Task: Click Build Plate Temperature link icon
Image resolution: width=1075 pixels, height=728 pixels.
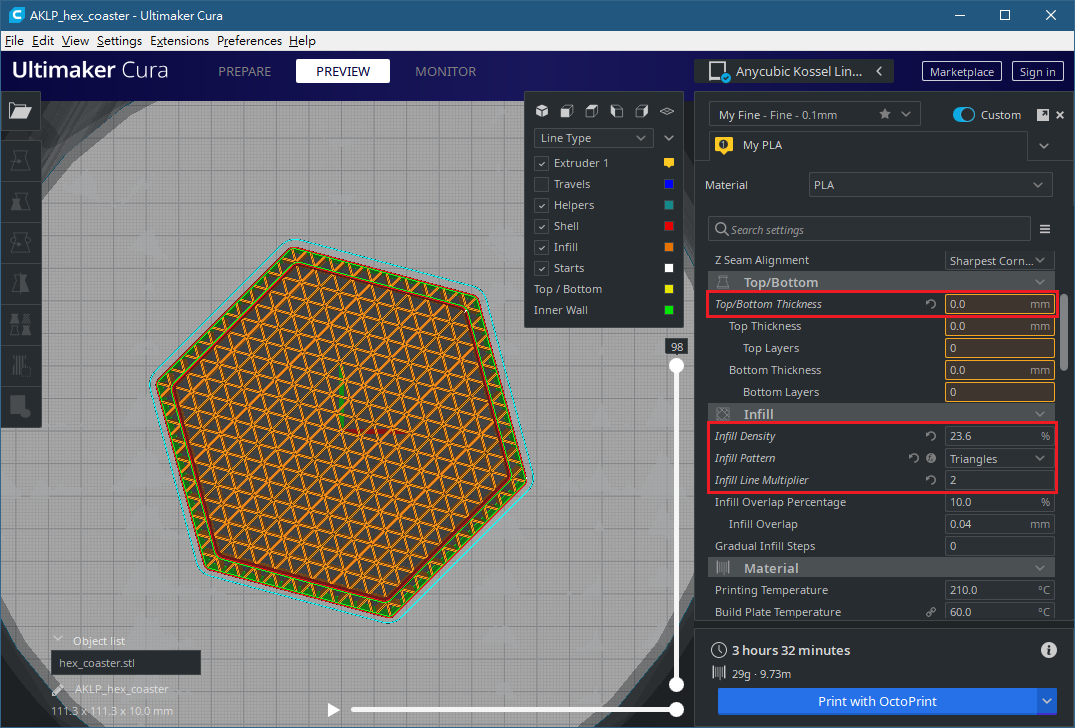Action: [x=930, y=612]
